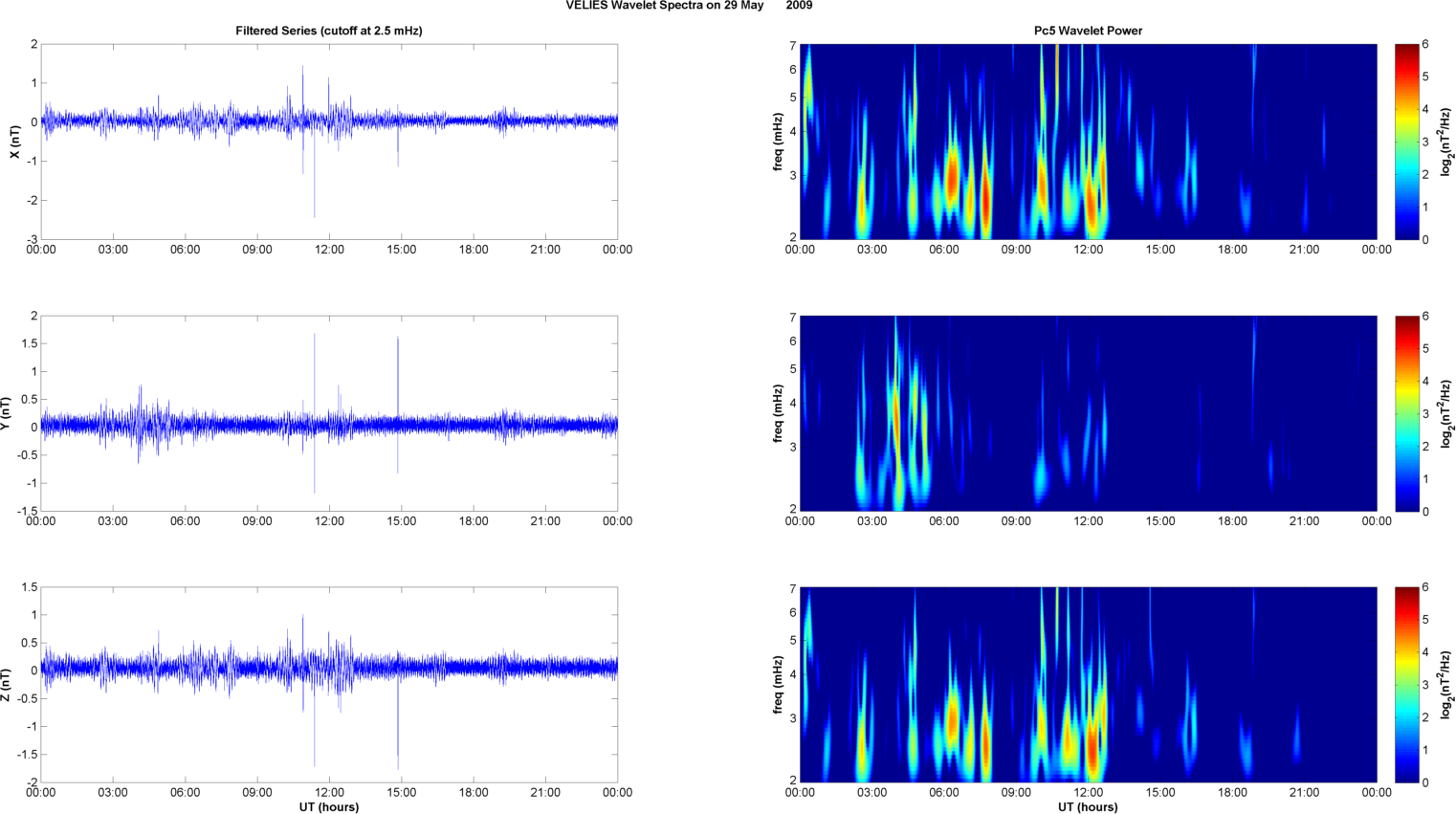Click the '12:00' tick under the X series plot
Screen dimensions: 1456x814
click(x=329, y=250)
